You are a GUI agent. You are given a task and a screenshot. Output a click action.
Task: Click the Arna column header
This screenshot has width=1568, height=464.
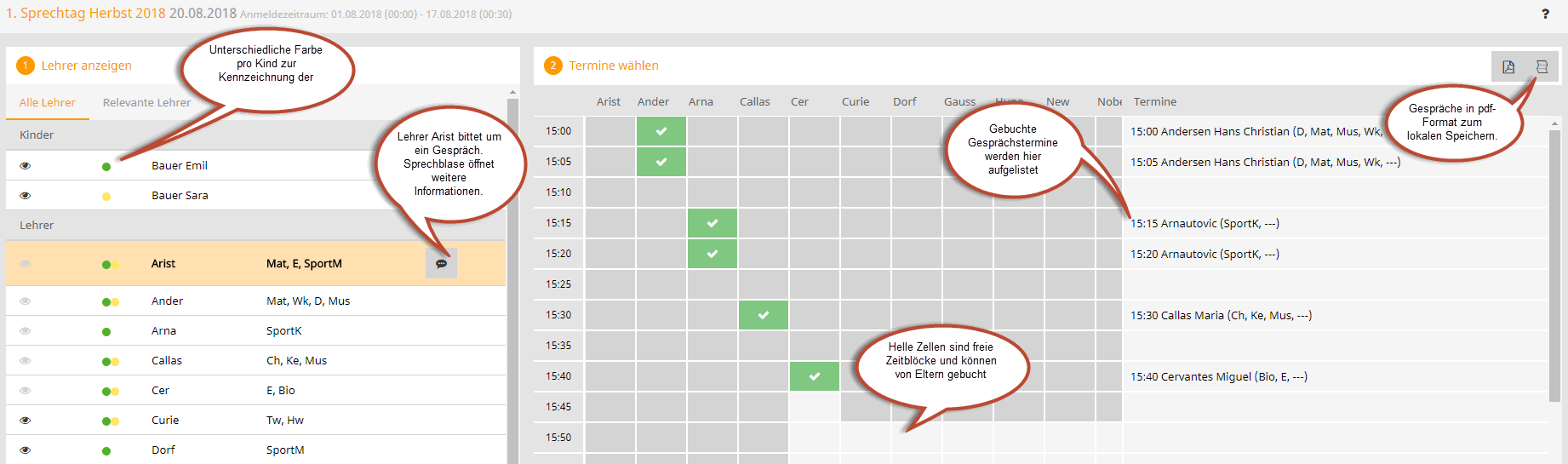(x=701, y=101)
